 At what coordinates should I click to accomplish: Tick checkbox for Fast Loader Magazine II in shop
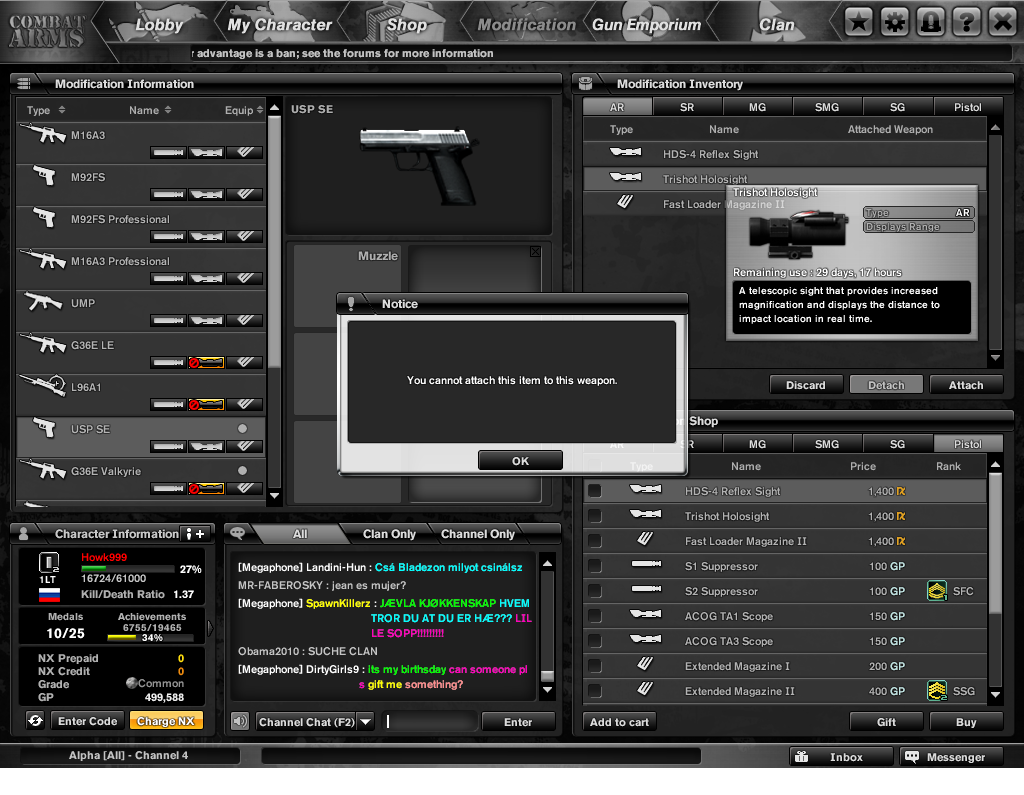point(595,540)
